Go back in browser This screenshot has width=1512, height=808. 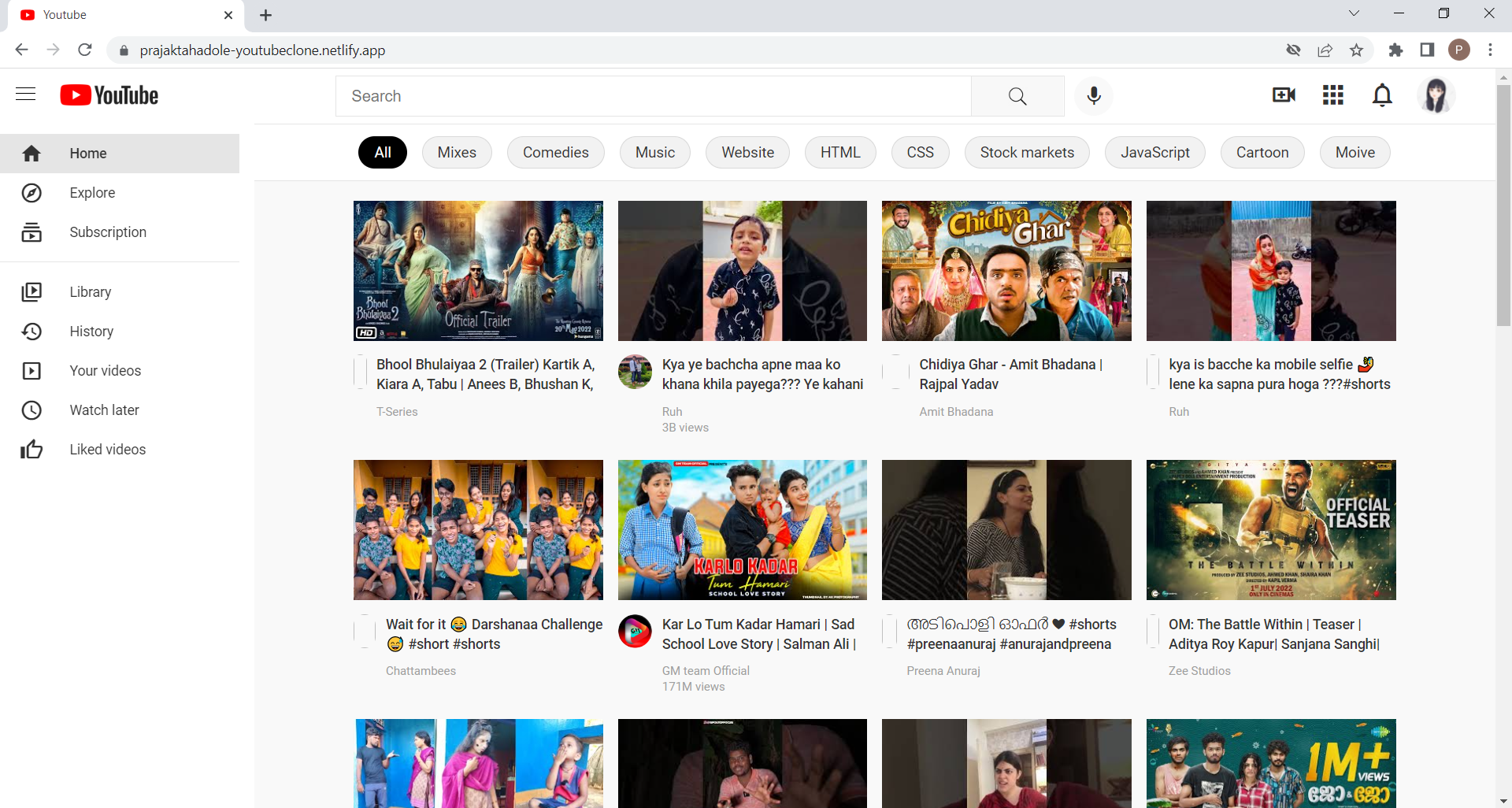[21, 50]
